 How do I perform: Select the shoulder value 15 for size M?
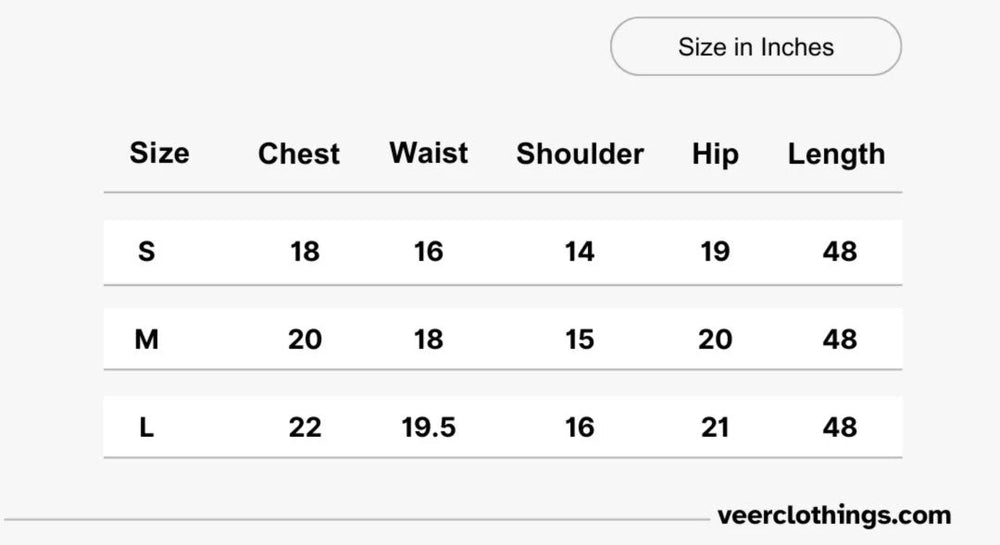(579, 340)
